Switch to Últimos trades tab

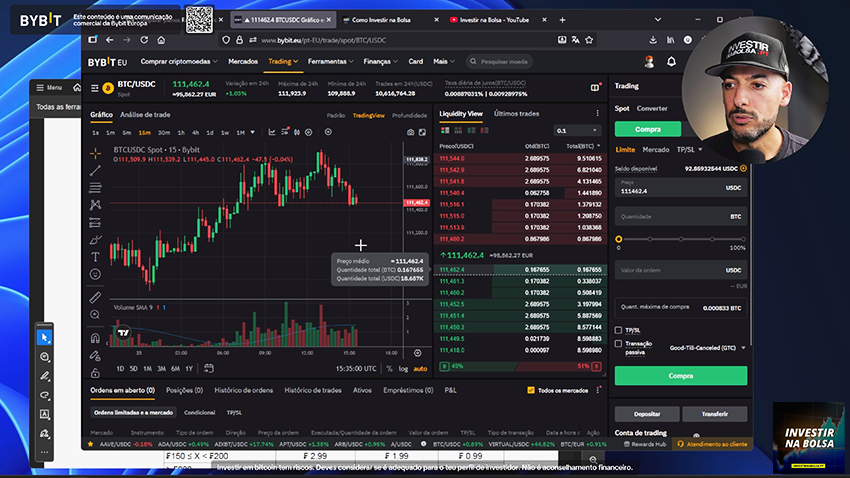coord(517,114)
